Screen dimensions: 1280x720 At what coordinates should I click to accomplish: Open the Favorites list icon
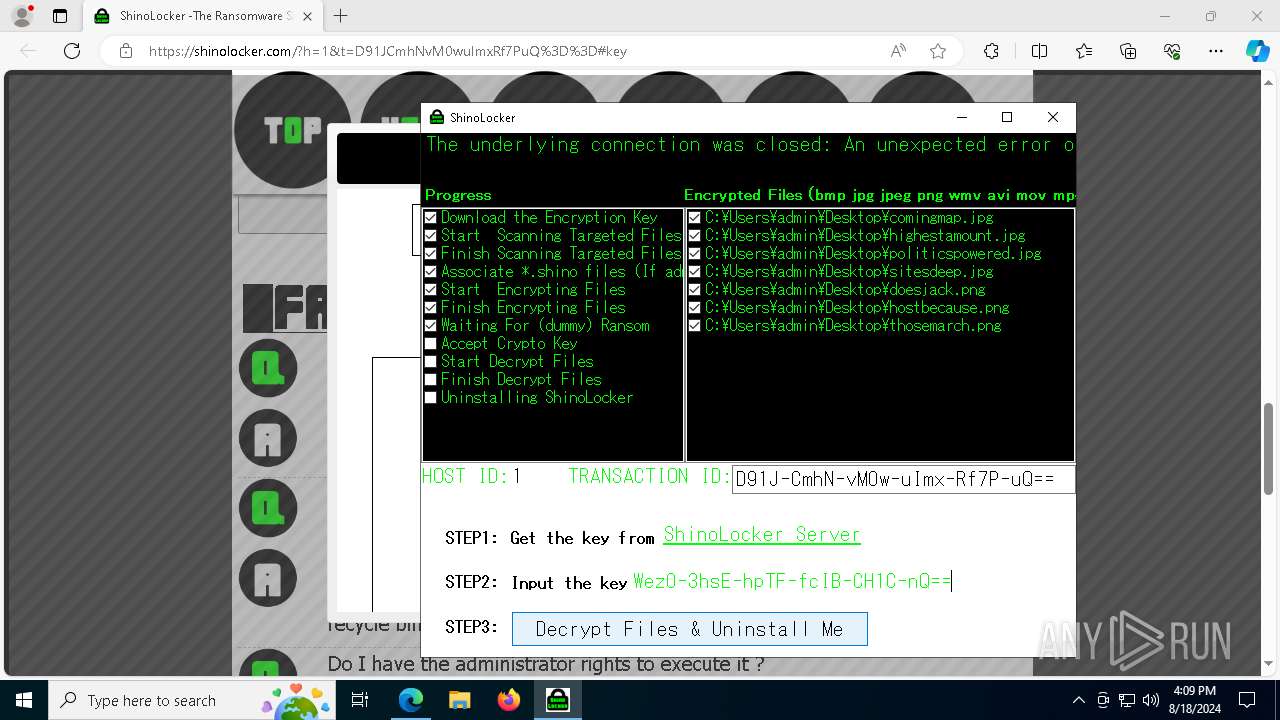[1084, 51]
